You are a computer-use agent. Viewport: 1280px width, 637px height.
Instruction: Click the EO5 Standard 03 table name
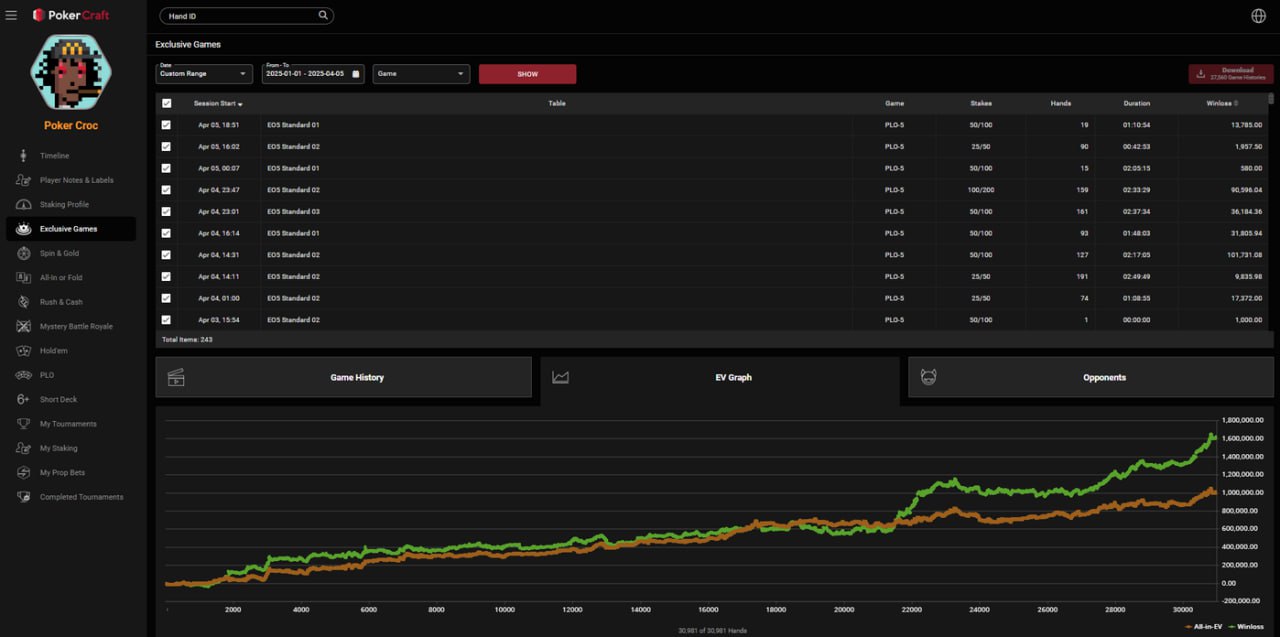[x=293, y=212]
